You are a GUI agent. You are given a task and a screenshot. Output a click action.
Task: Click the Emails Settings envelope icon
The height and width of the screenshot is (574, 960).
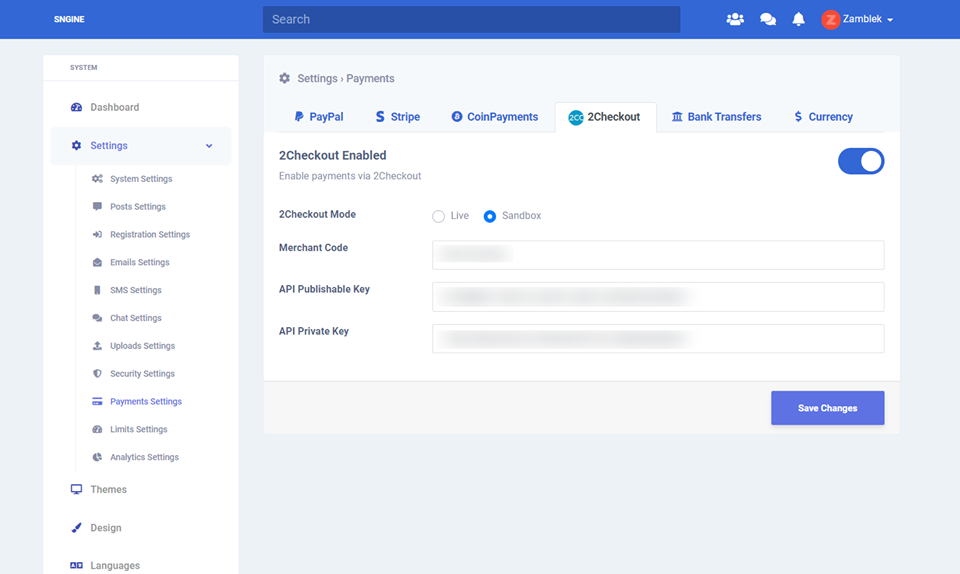[97, 262]
